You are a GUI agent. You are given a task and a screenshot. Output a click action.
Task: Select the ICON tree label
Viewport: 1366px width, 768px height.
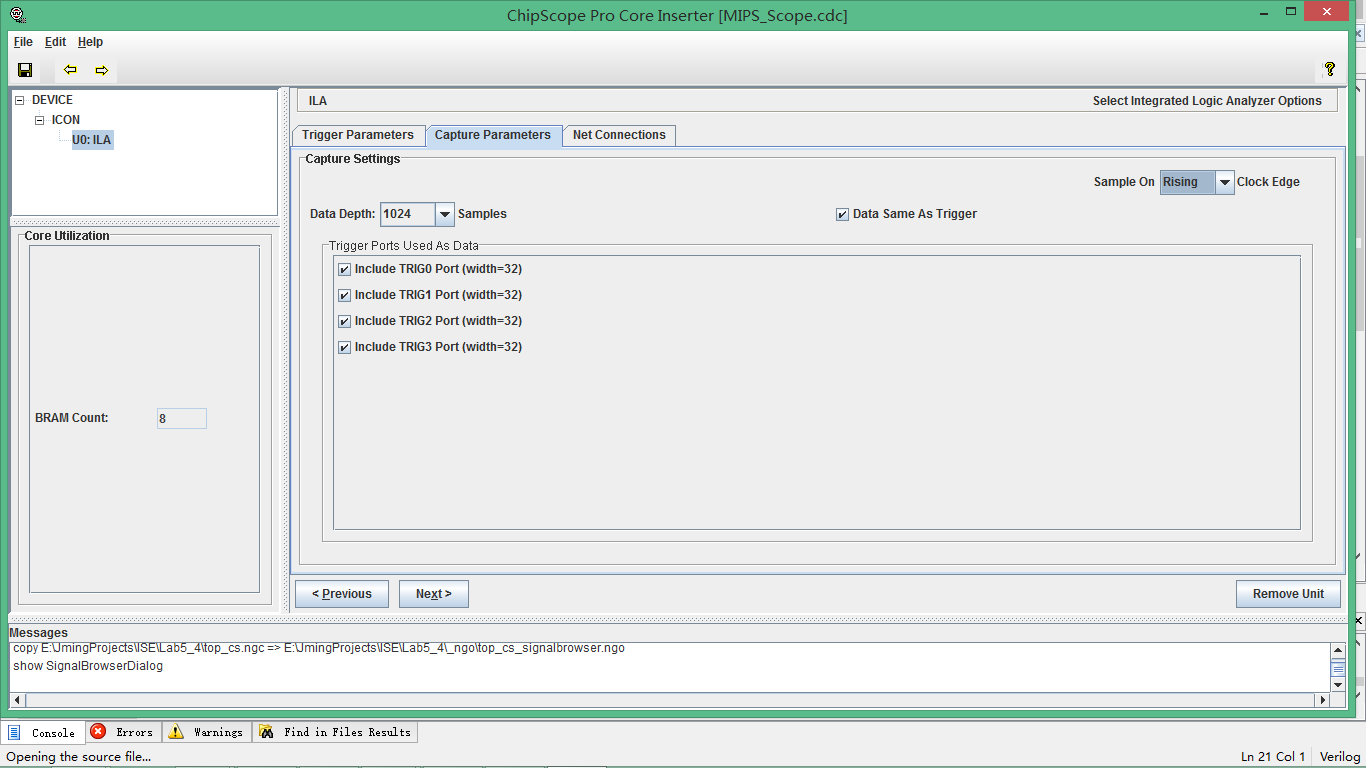pos(66,120)
